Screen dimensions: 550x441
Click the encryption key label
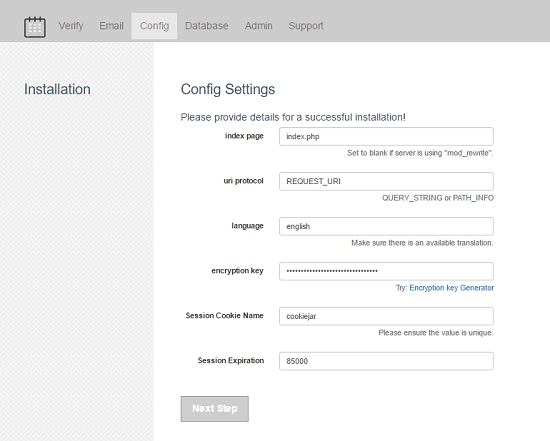(237, 271)
